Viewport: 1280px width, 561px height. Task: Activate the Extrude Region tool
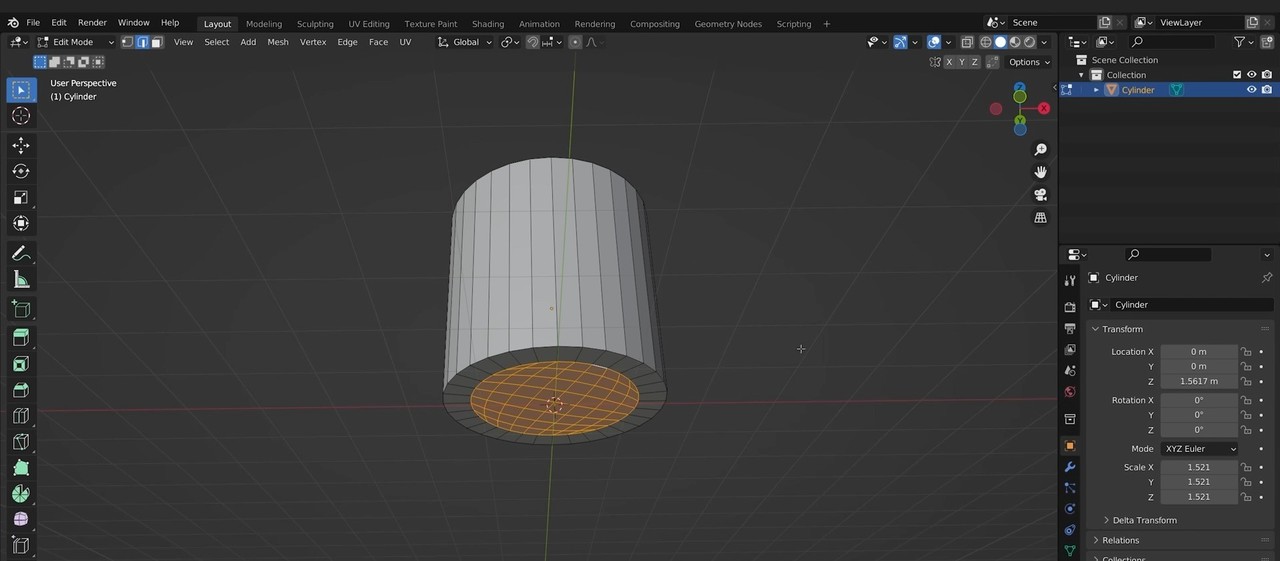pos(21,338)
